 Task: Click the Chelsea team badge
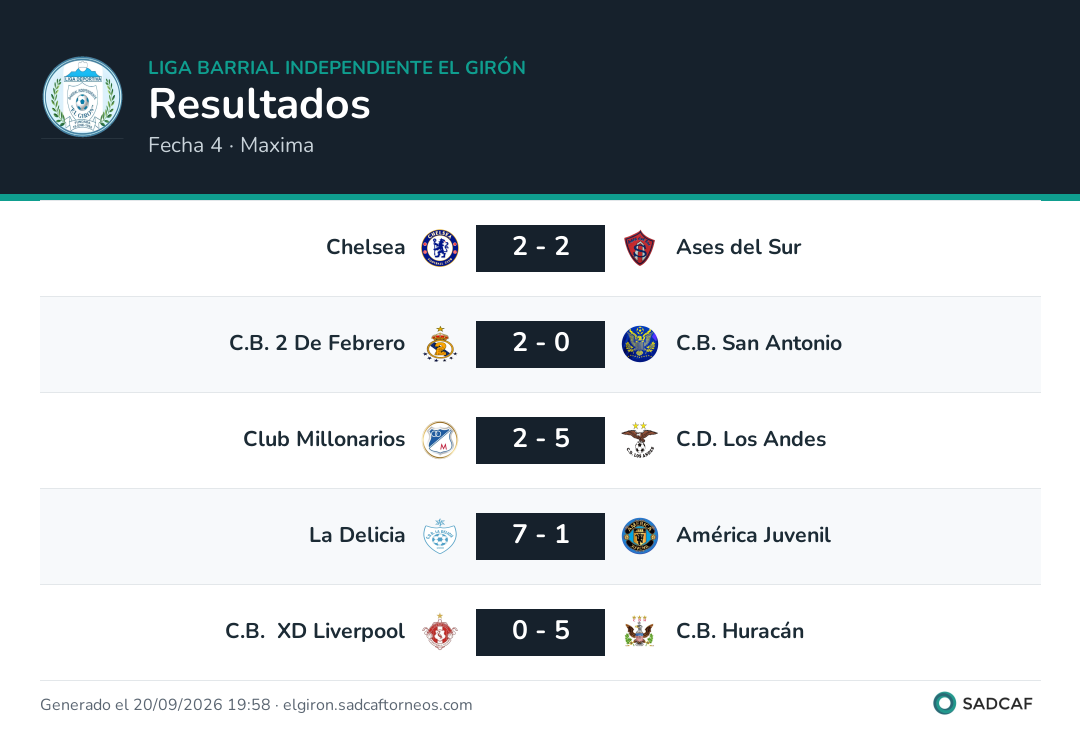pyautogui.click(x=439, y=248)
